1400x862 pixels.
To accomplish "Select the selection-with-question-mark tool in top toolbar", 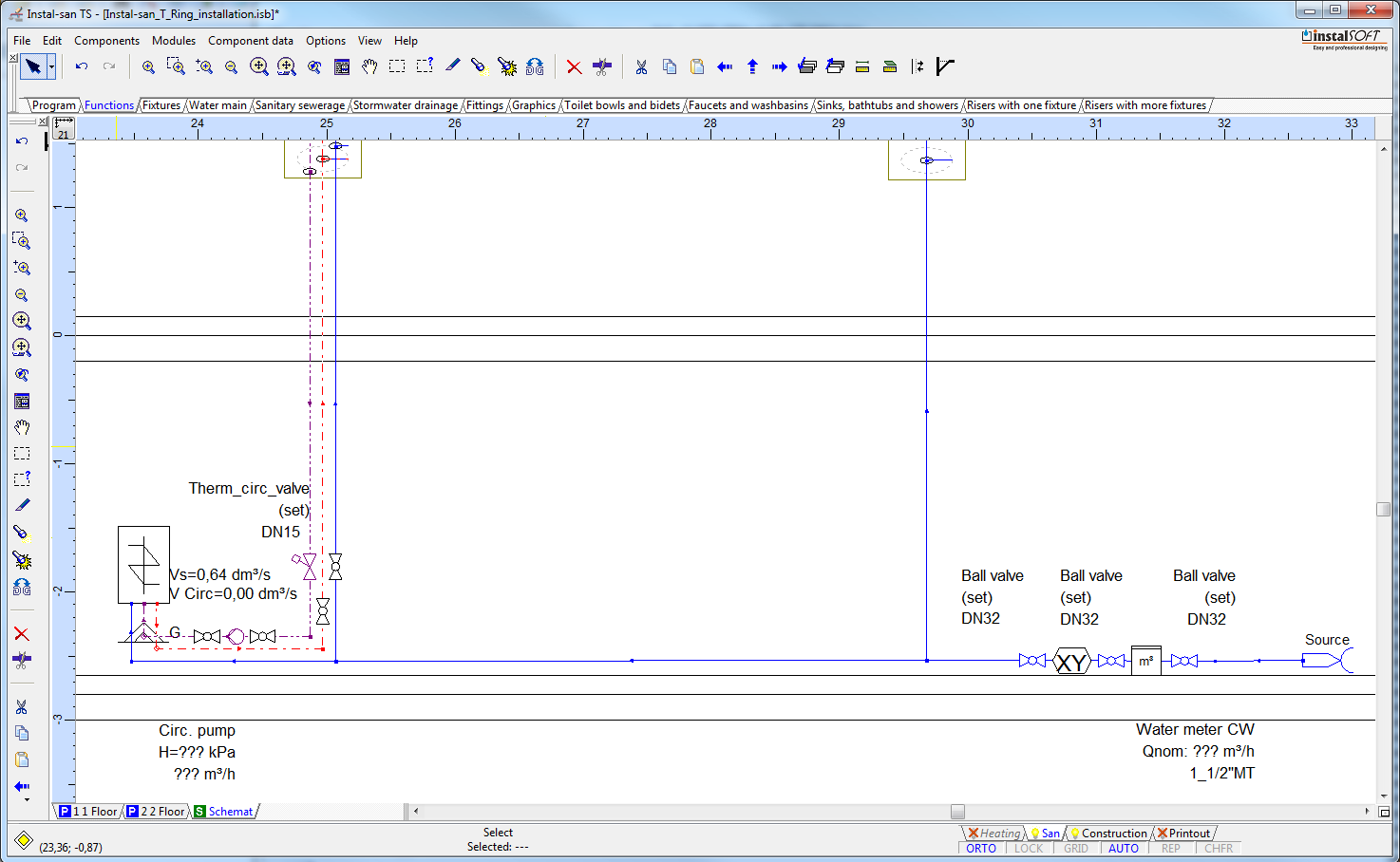I will (x=425, y=66).
